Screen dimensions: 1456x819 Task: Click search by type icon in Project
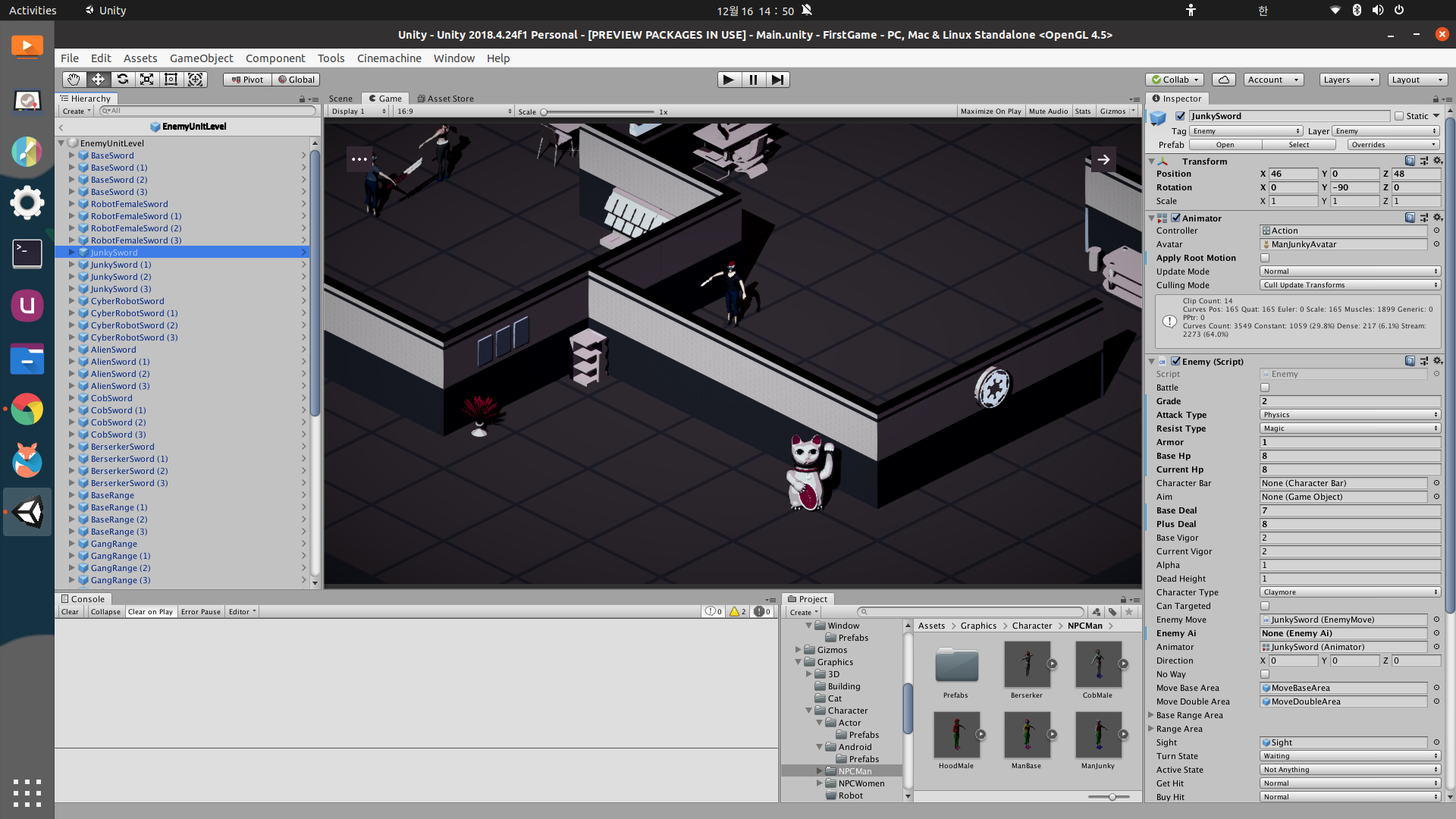coord(1097,612)
